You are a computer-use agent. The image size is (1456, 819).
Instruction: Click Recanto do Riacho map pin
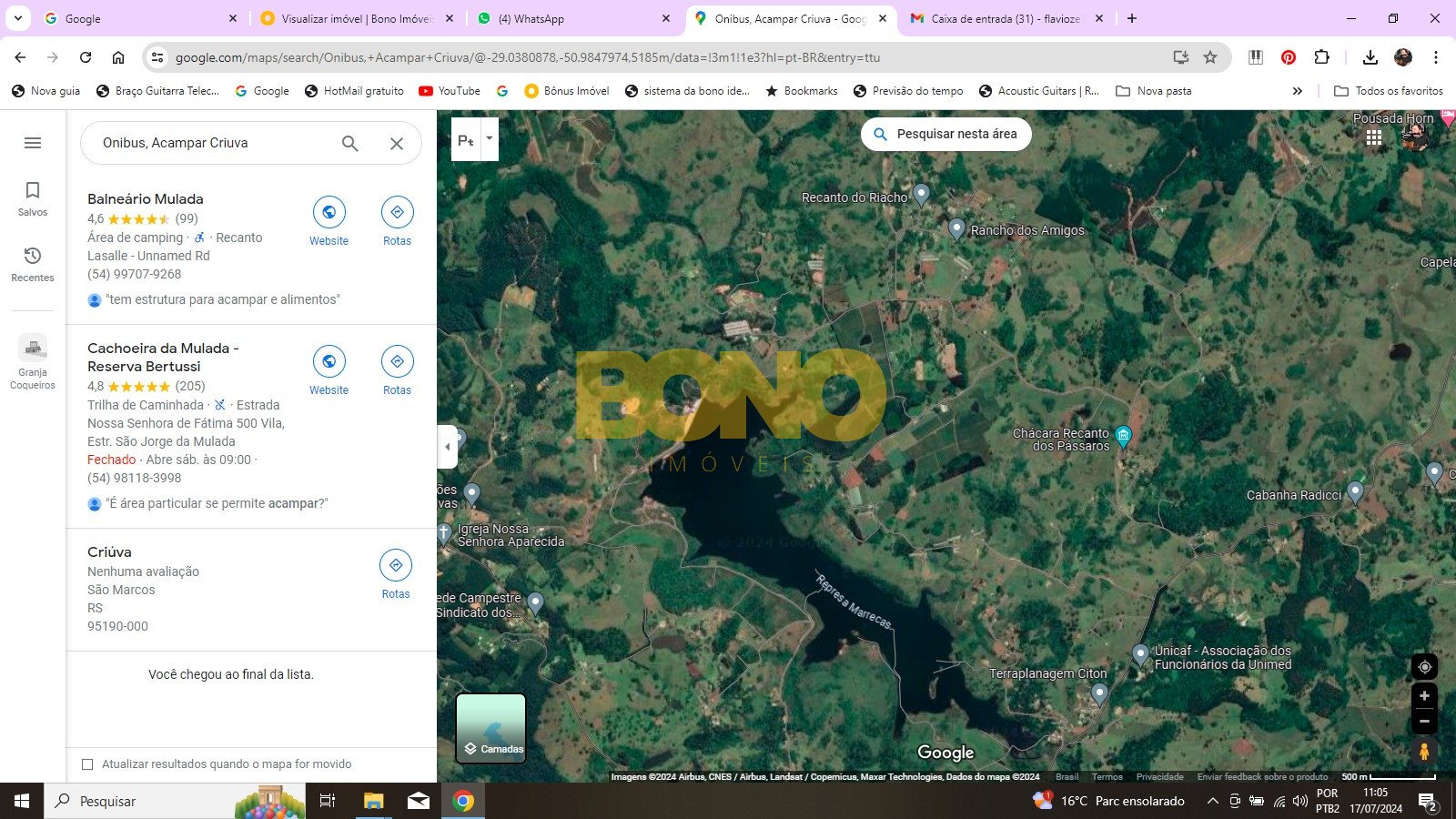(922, 194)
